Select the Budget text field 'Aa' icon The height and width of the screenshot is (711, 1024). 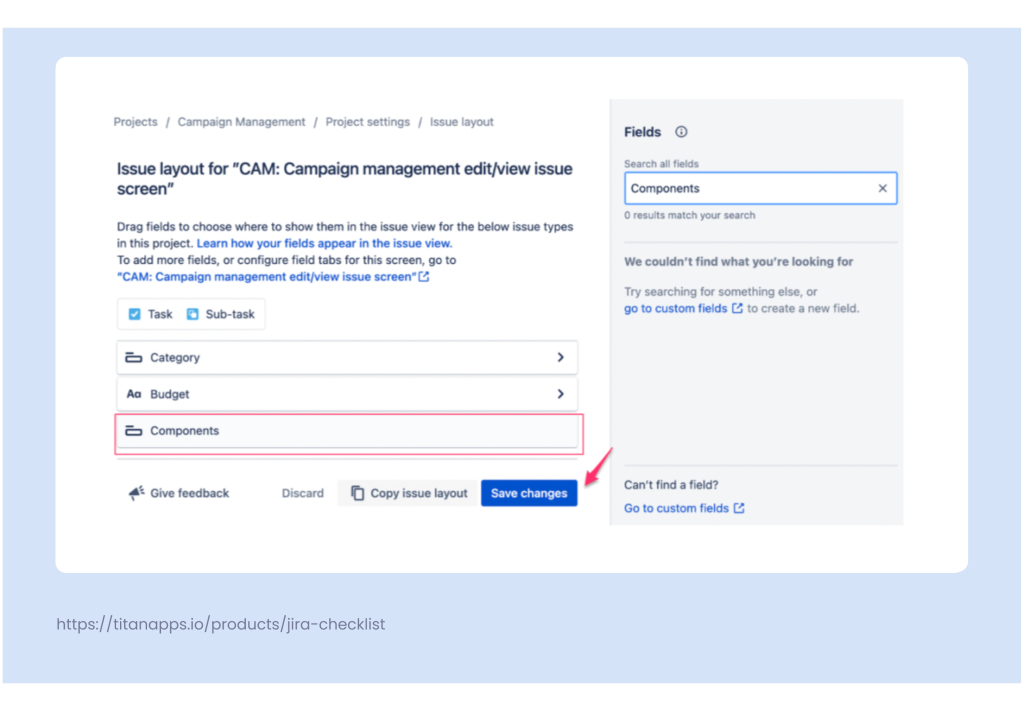click(x=134, y=393)
